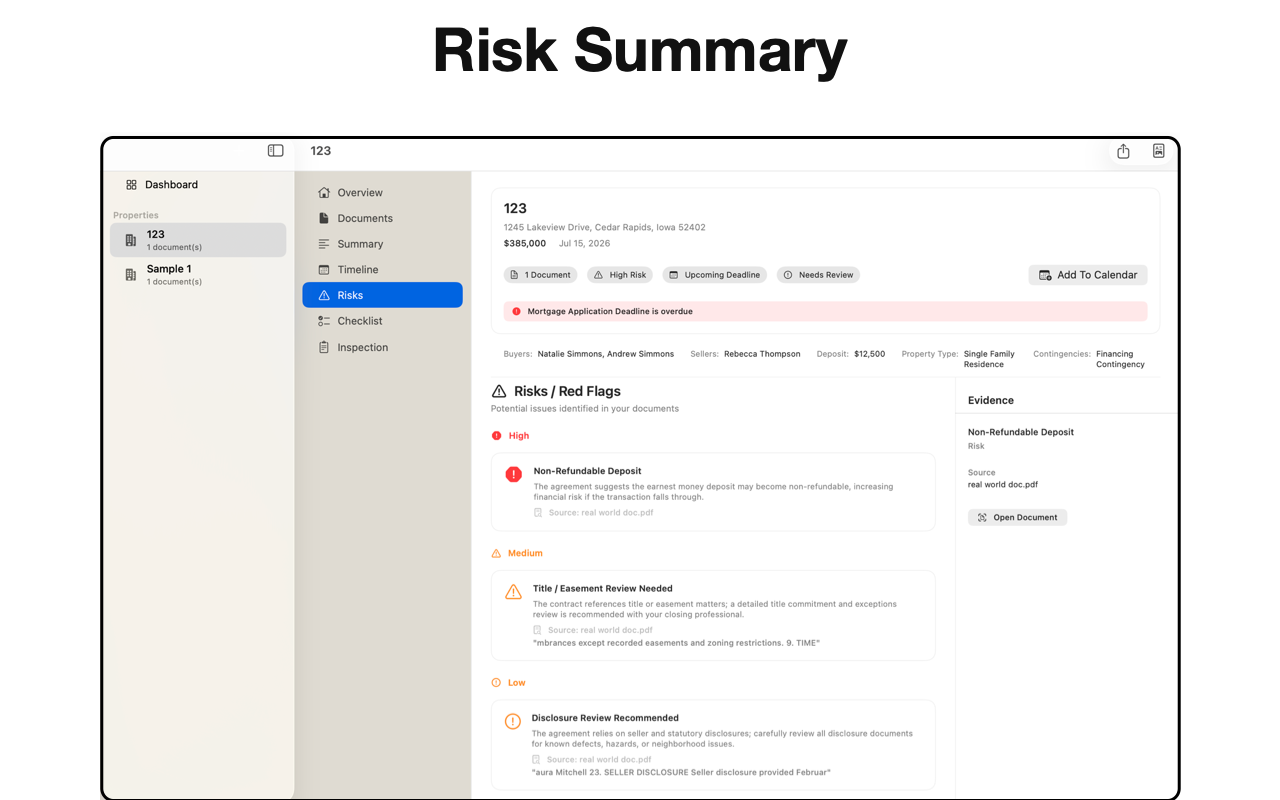Click the lines icon beside Summary
Viewport: 1280px width, 800px height.
pos(324,244)
